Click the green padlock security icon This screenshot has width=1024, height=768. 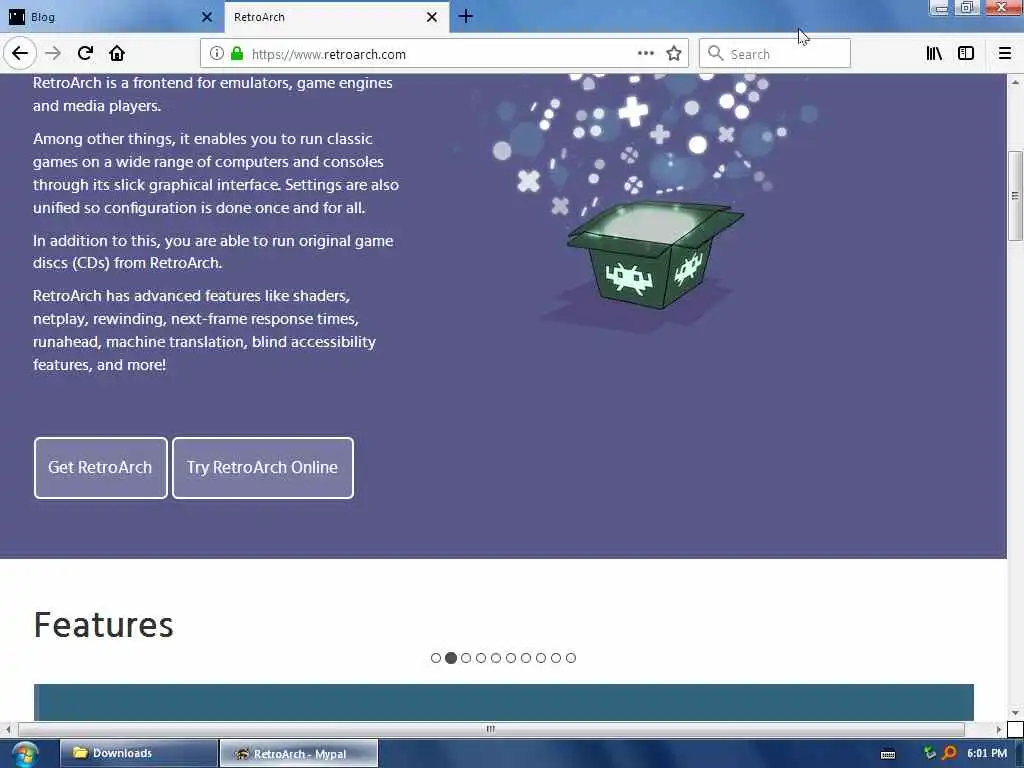(237, 54)
